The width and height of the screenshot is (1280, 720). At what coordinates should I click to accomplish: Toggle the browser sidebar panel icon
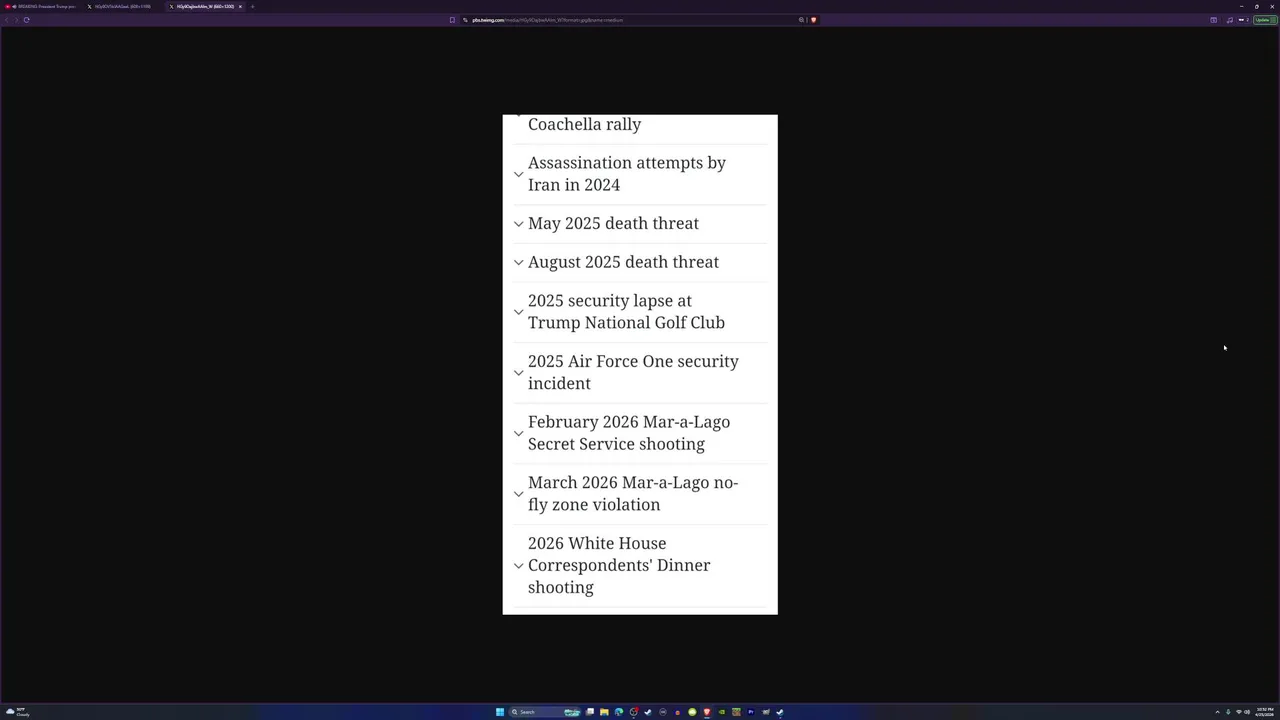coord(1214,20)
